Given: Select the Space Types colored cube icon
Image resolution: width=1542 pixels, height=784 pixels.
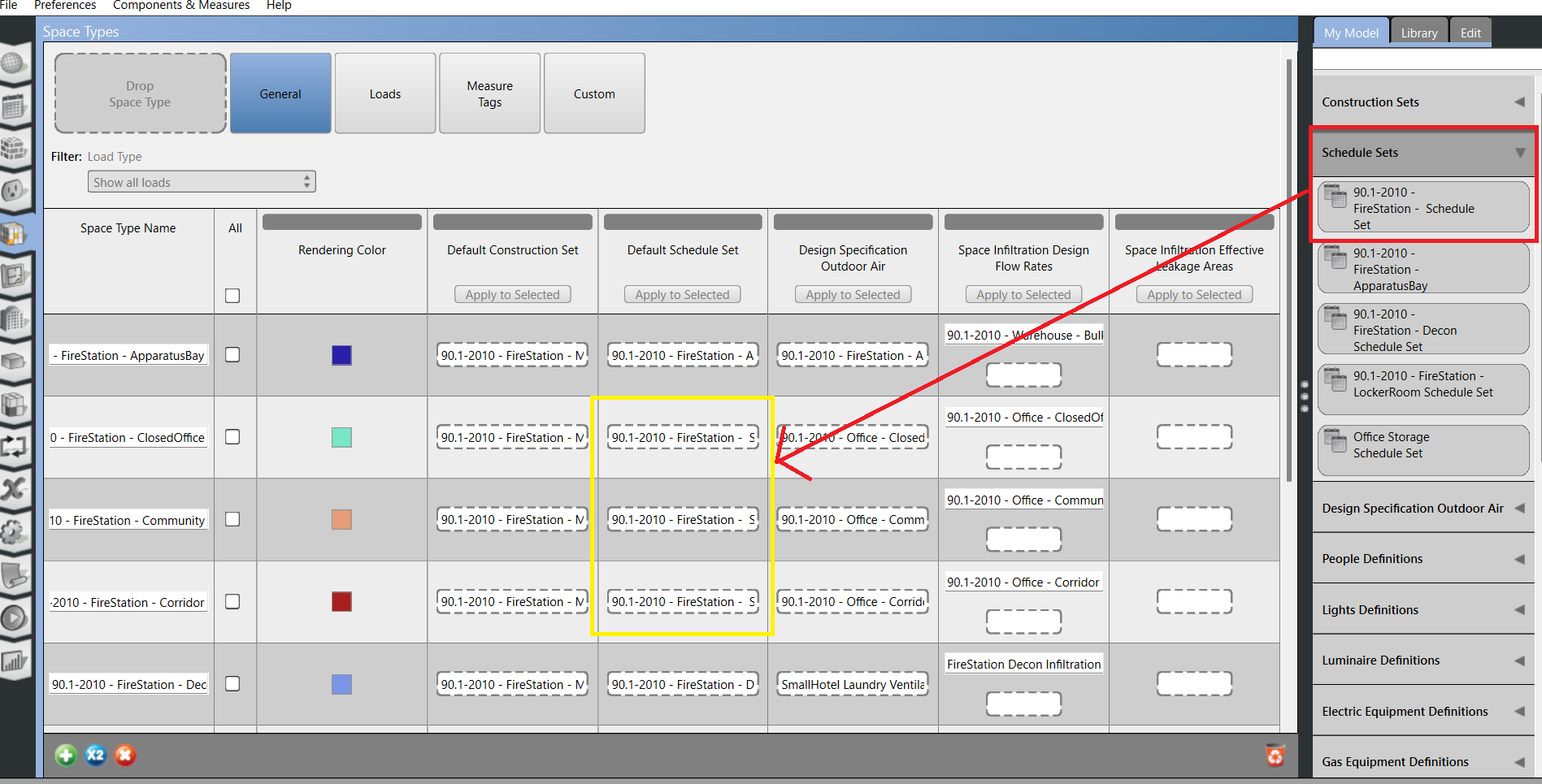Looking at the screenshot, I should click(x=15, y=234).
